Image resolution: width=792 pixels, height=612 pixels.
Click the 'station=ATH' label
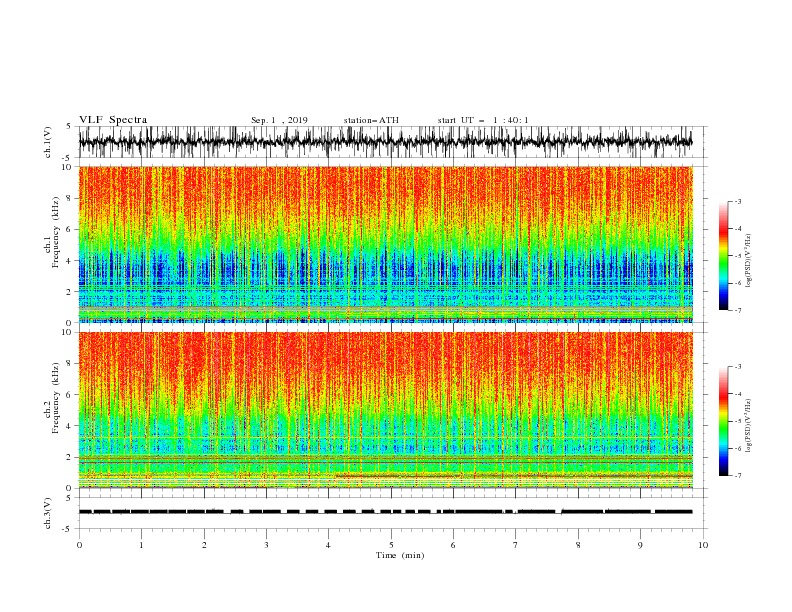[x=371, y=120]
